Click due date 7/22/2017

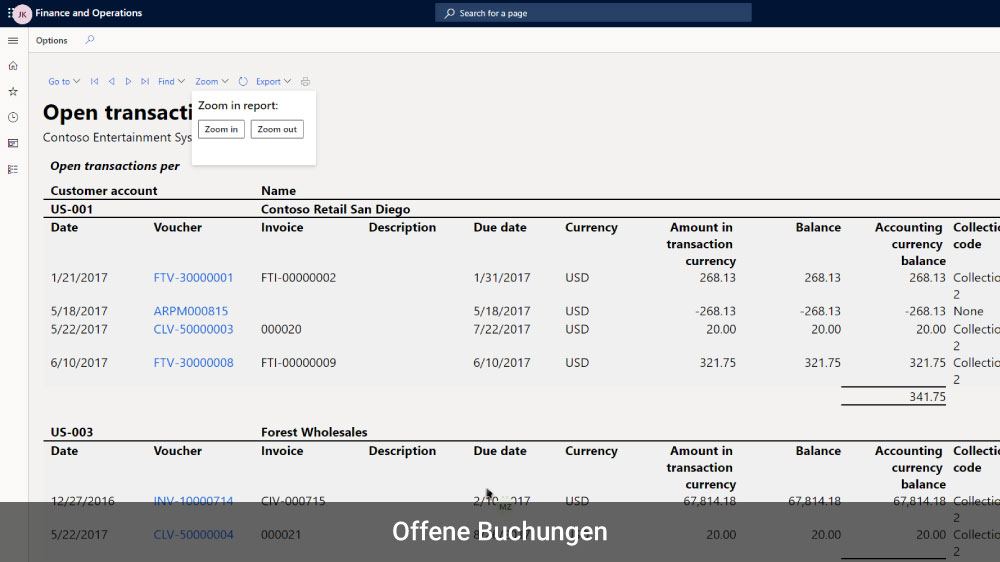pos(502,329)
